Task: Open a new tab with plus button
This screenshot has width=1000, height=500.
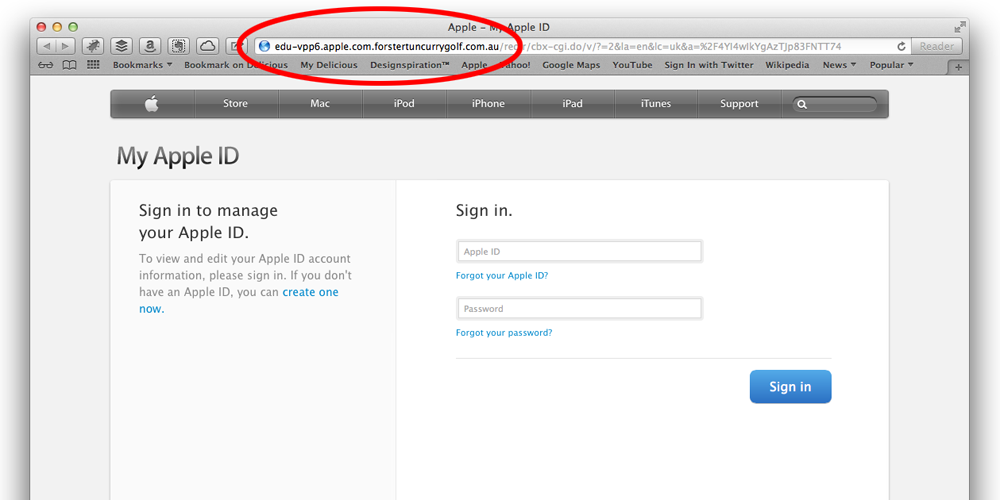Action: click(x=958, y=66)
